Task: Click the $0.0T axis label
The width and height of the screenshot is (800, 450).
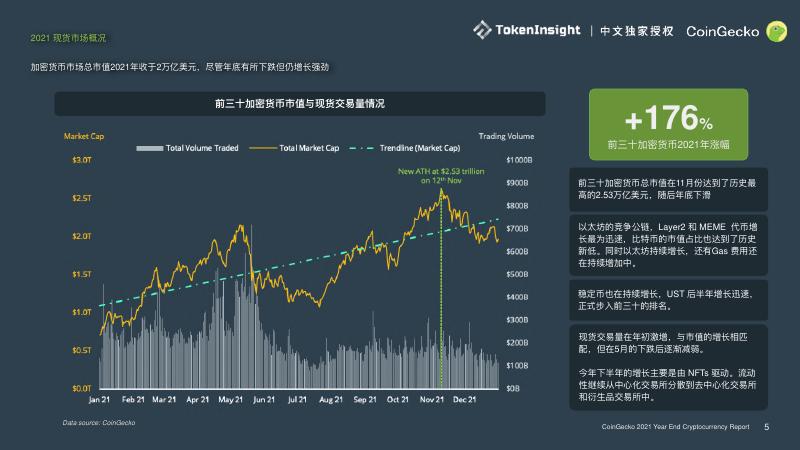Action: click(82, 388)
